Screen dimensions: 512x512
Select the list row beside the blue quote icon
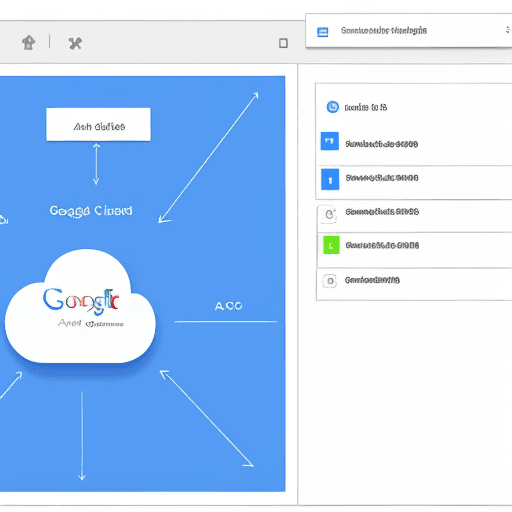tap(414, 144)
